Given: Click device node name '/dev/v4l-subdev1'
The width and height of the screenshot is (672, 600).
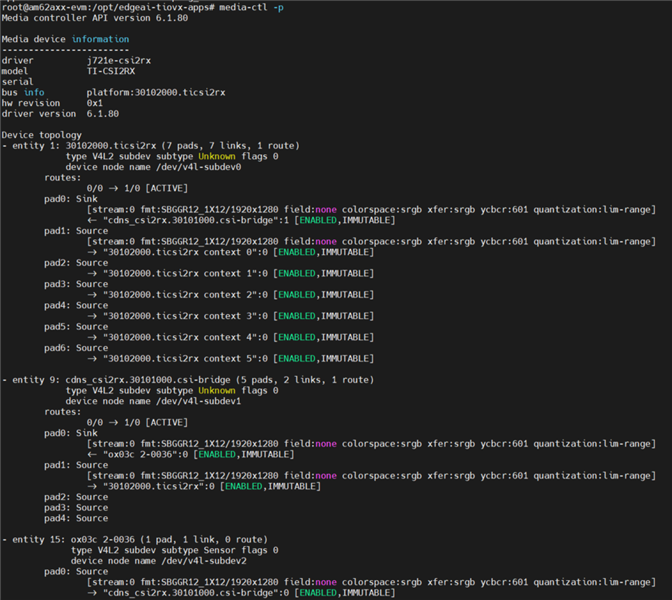Looking at the screenshot, I should point(199,401).
